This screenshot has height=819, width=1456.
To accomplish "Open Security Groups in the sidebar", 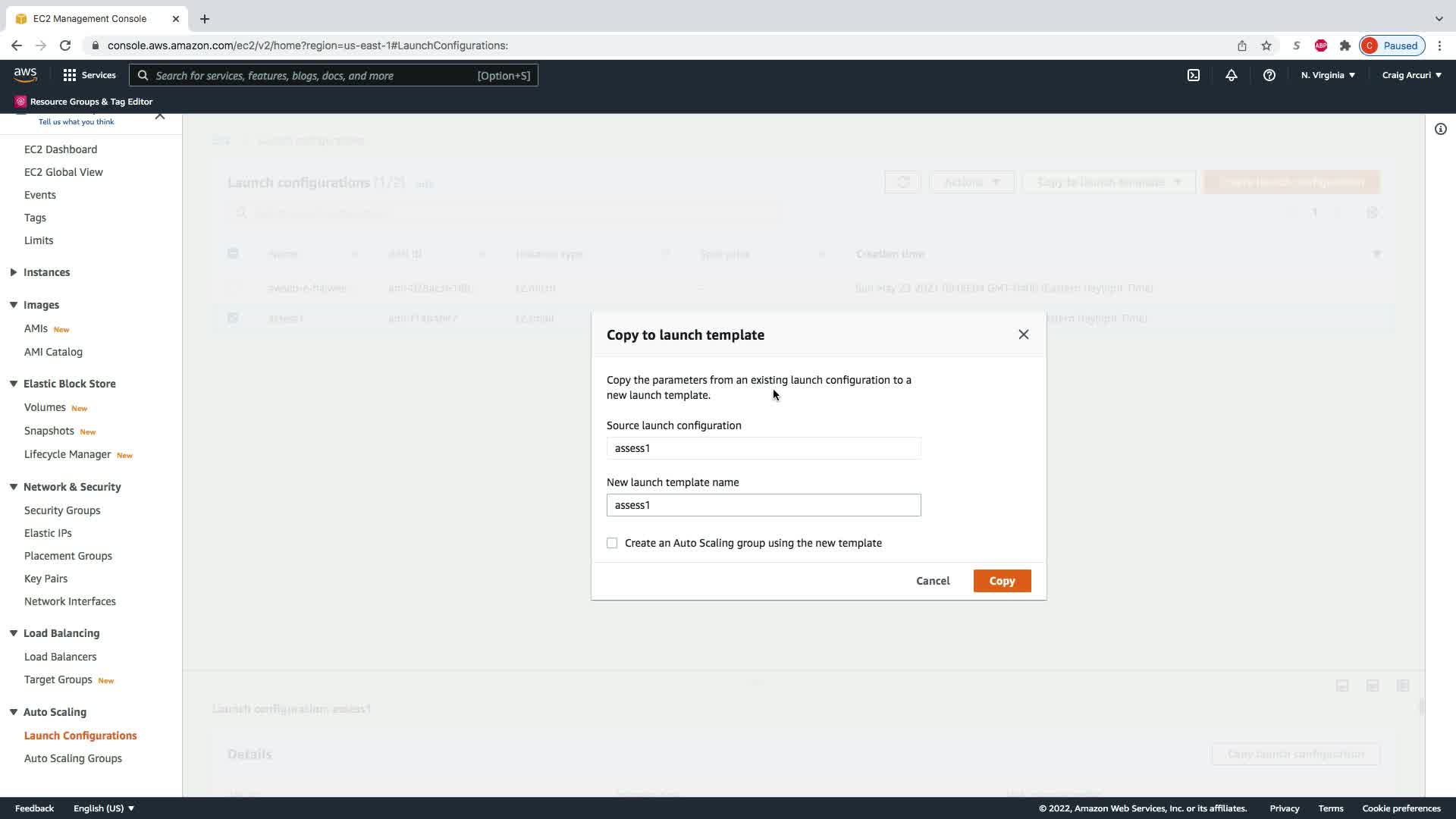I will click(x=62, y=510).
